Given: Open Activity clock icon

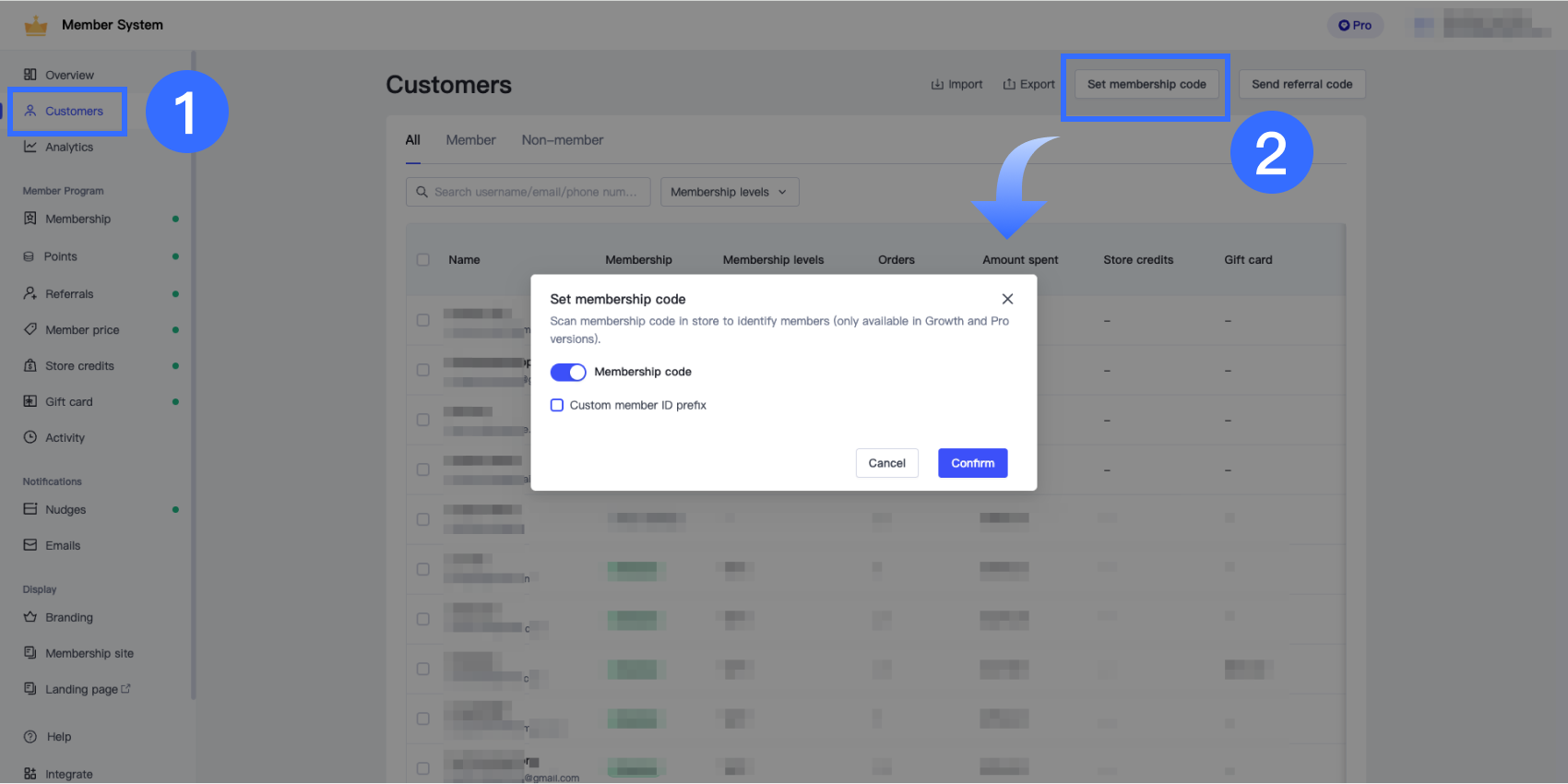Looking at the screenshot, I should point(30,437).
